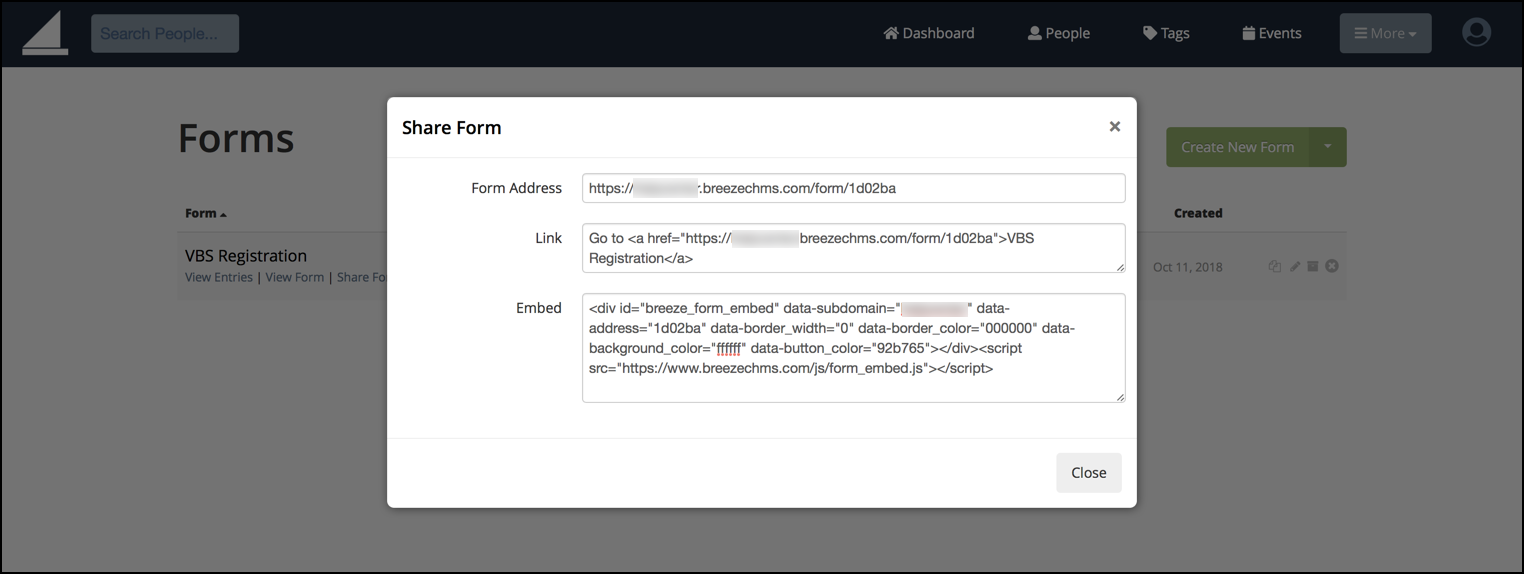Open View Entries for VBS Registration
Screen dimensions: 1524x574
click(219, 277)
